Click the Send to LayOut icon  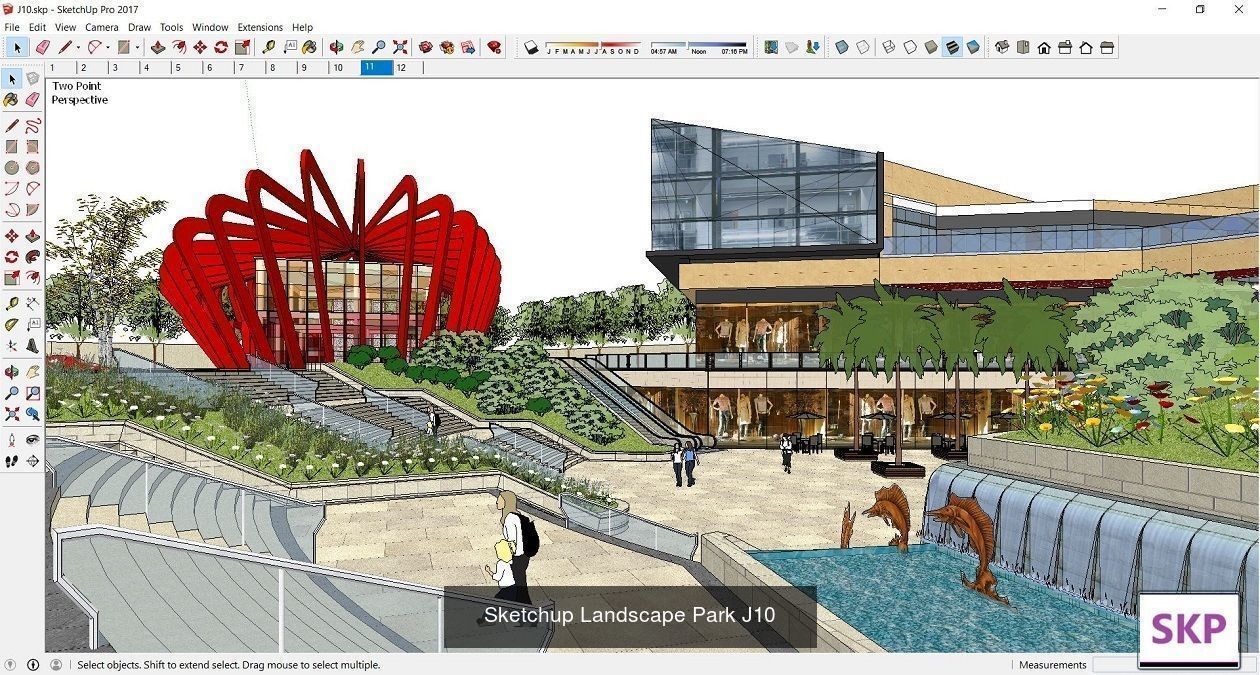[x=468, y=47]
